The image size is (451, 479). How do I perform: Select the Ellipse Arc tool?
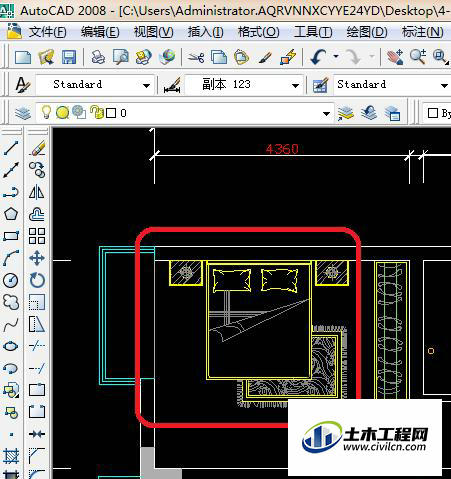(11, 368)
